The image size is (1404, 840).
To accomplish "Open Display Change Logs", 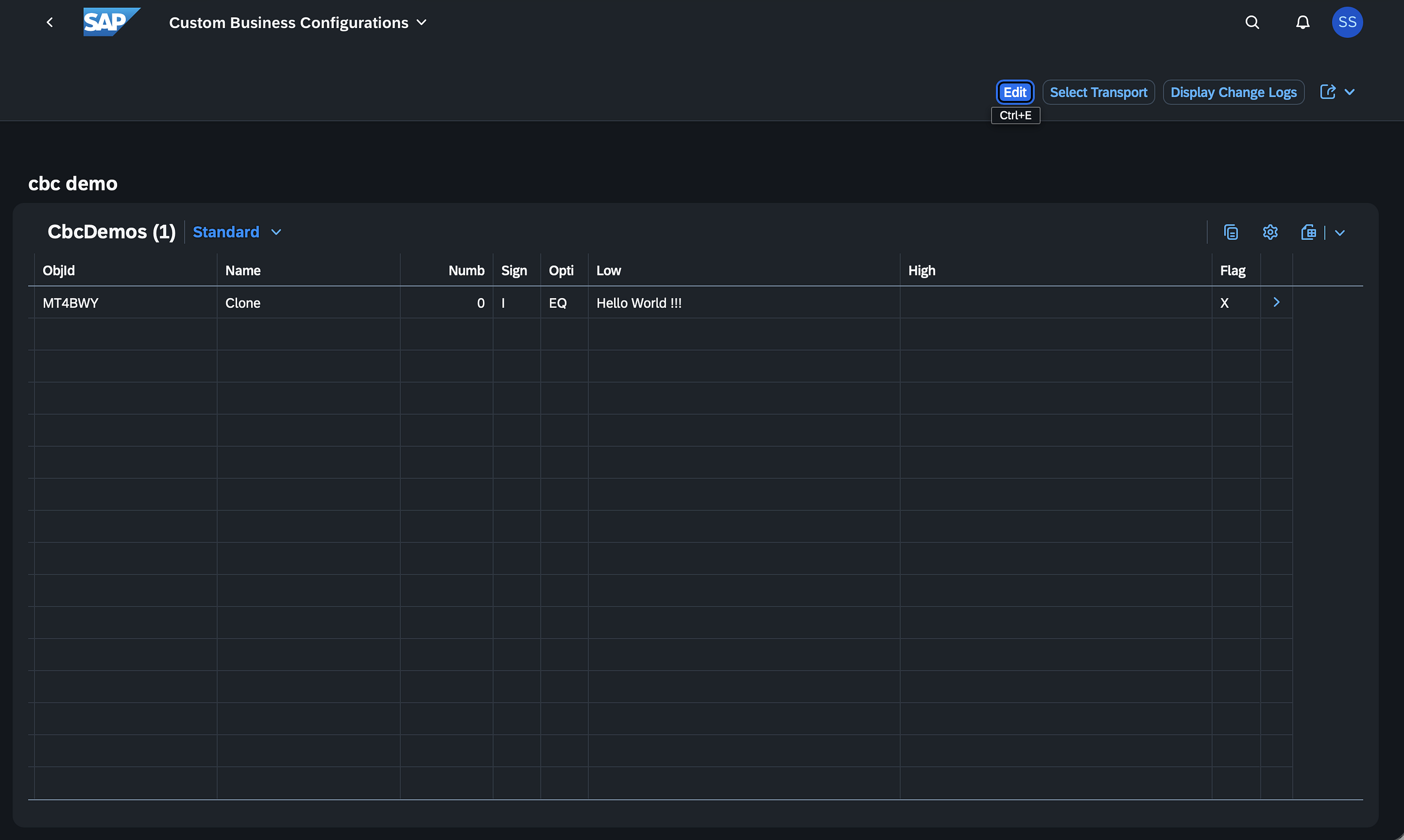I will click(x=1233, y=92).
